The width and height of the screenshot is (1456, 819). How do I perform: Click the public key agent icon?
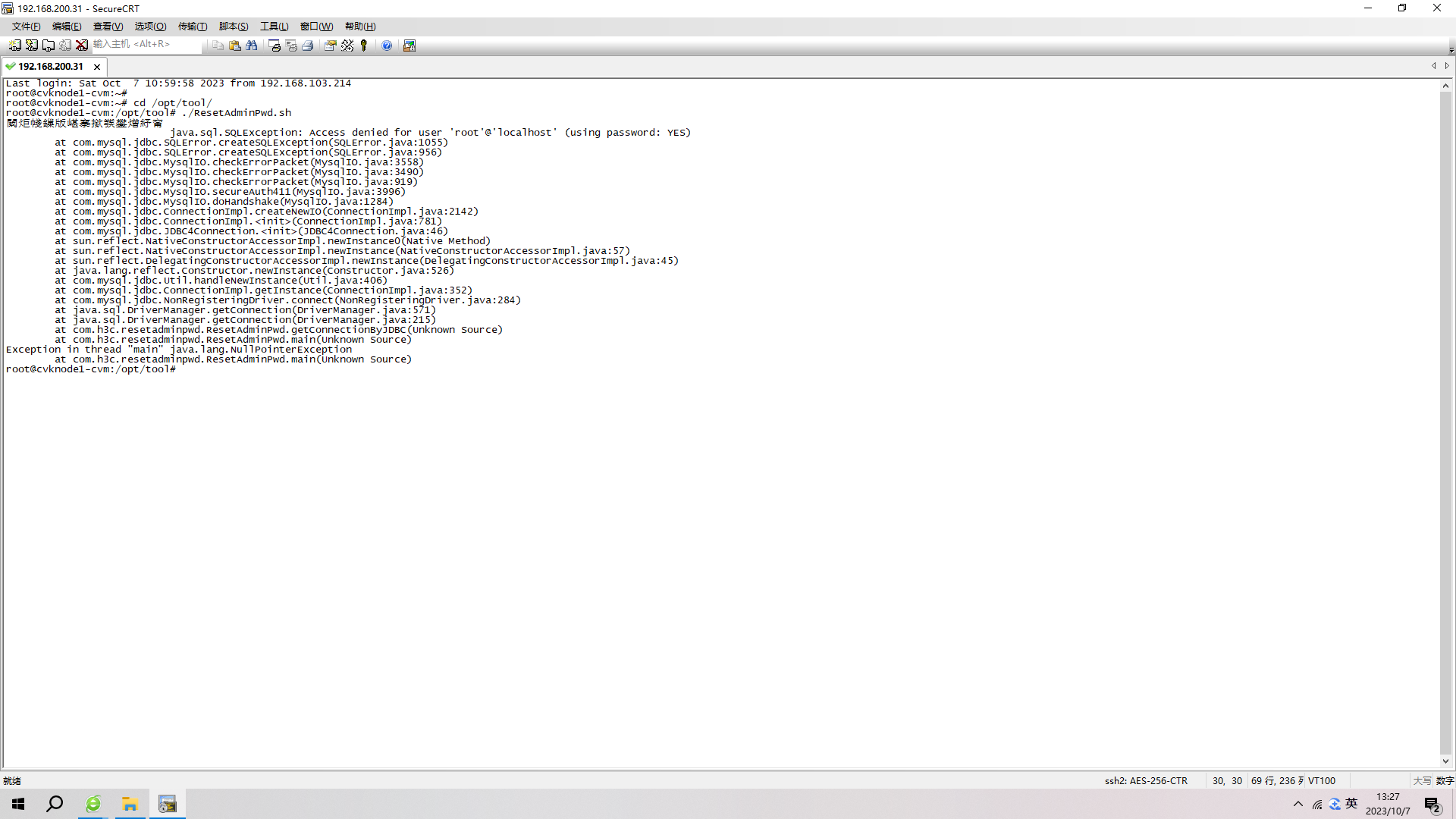[x=364, y=45]
